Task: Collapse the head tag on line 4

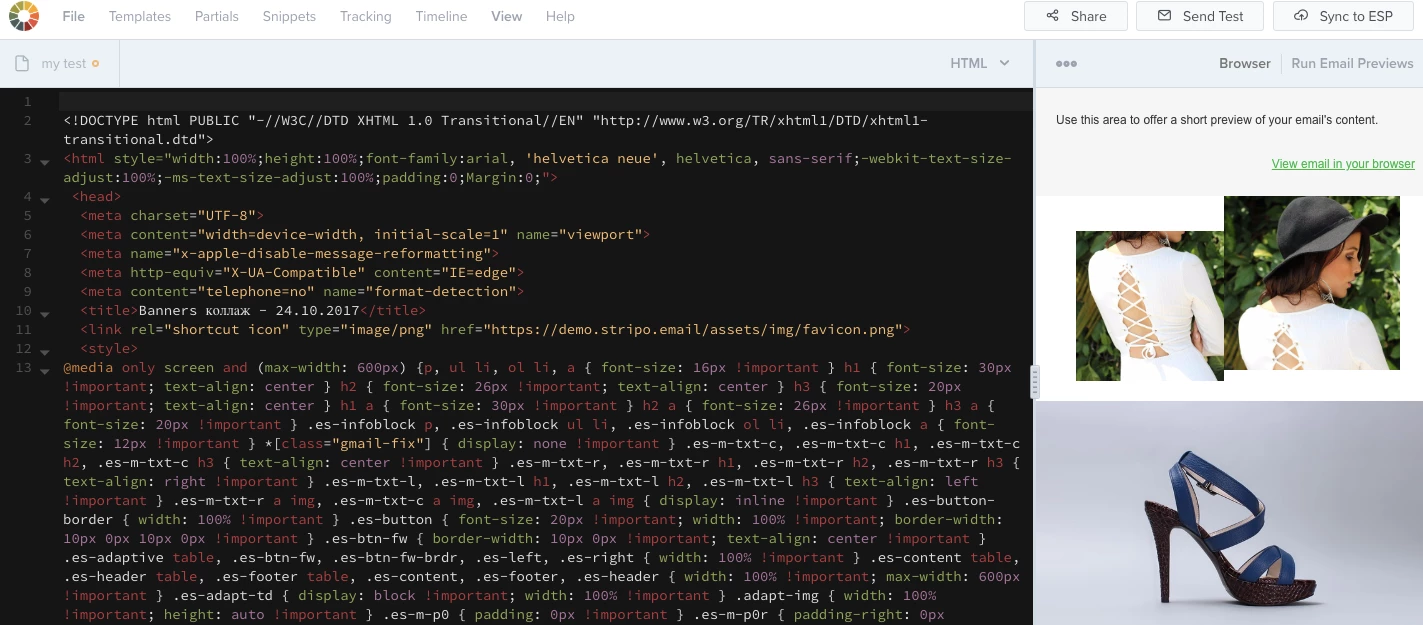Action: (45, 200)
